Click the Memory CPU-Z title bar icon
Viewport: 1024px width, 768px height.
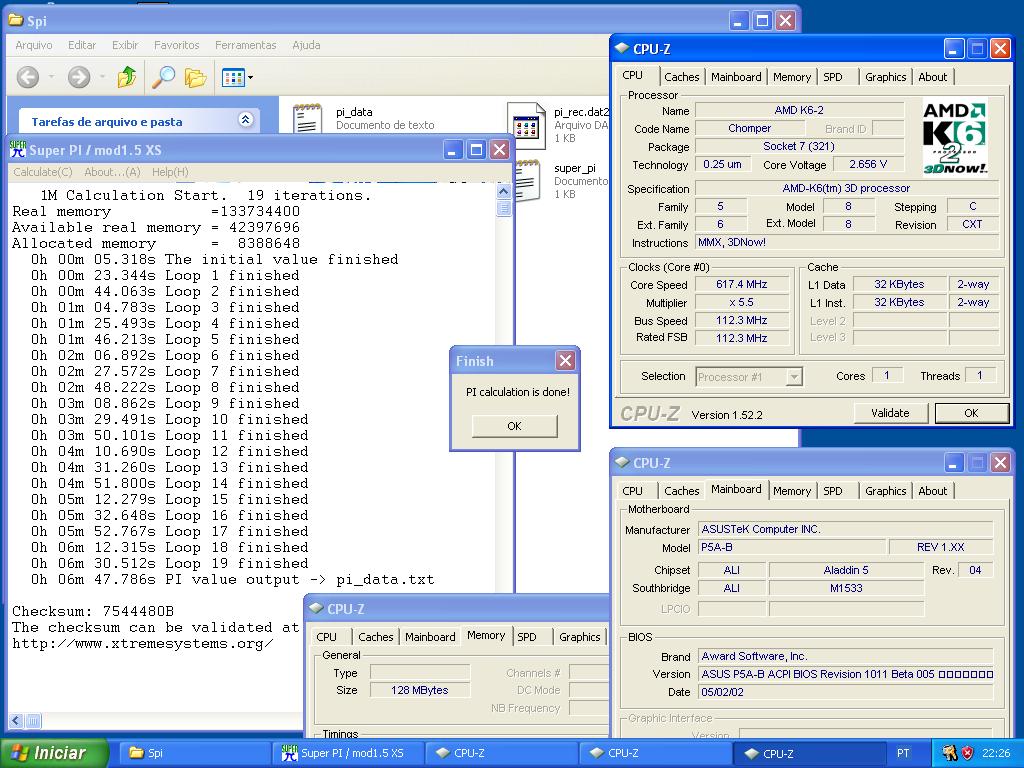coord(317,609)
